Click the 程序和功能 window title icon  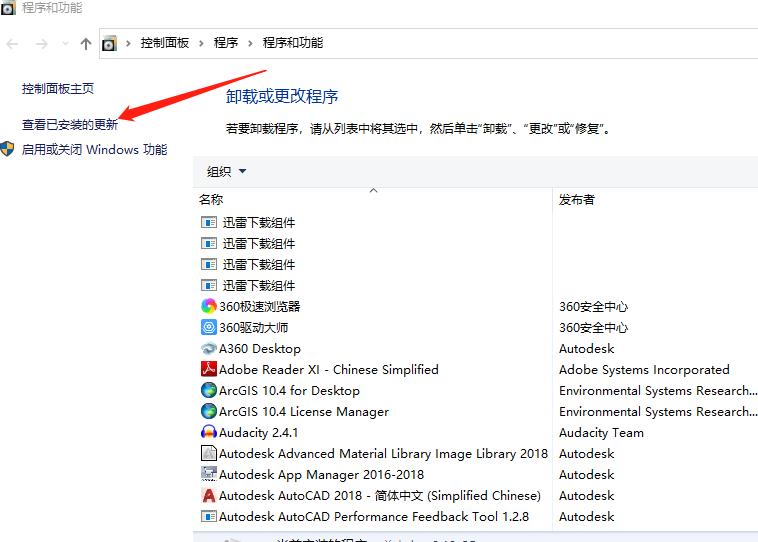8,8
